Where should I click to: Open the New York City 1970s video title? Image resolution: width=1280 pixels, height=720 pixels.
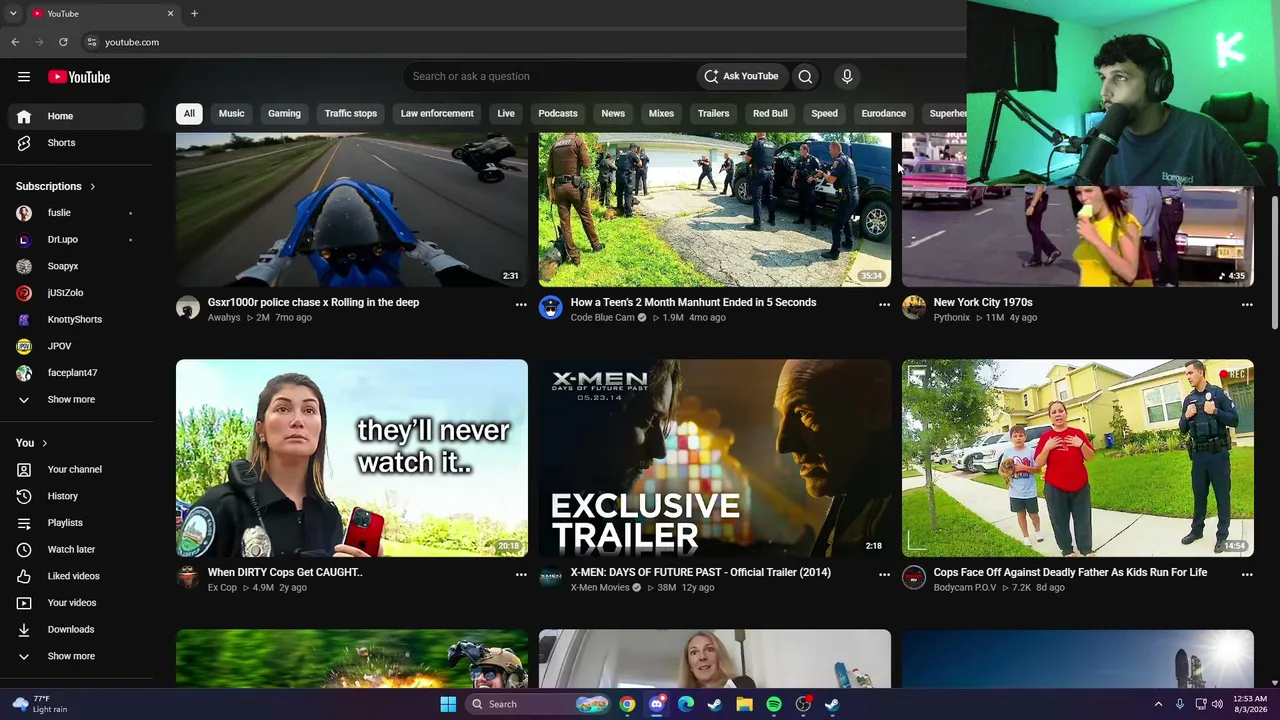click(983, 302)
